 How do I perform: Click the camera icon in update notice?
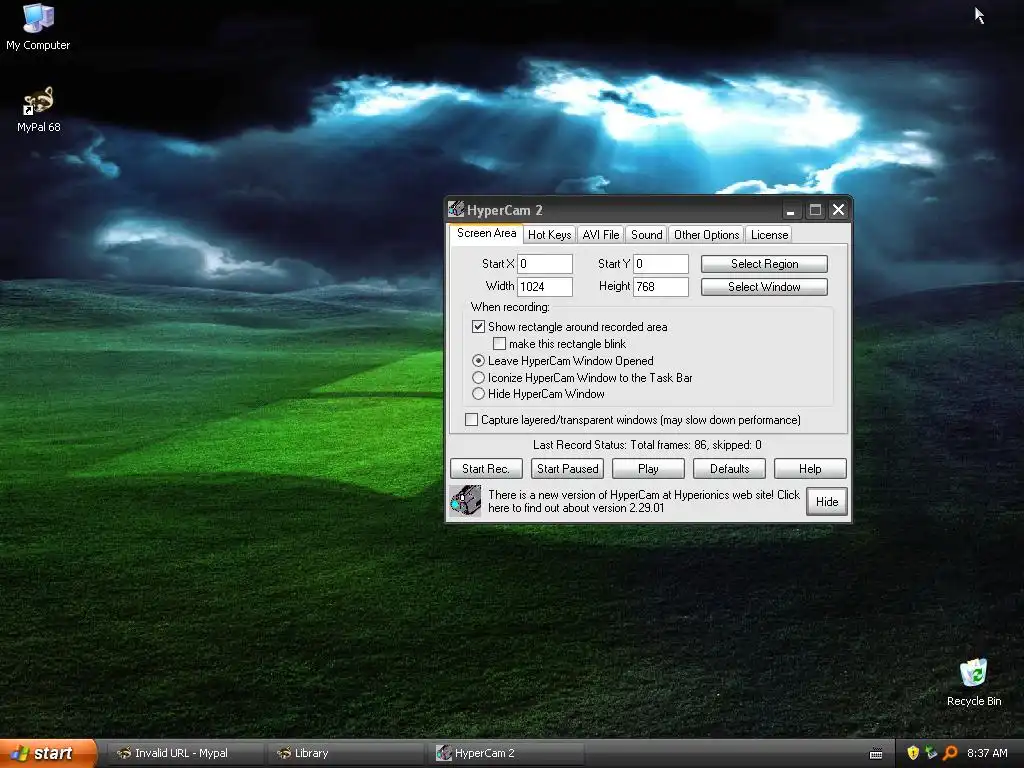click(466, 501)
